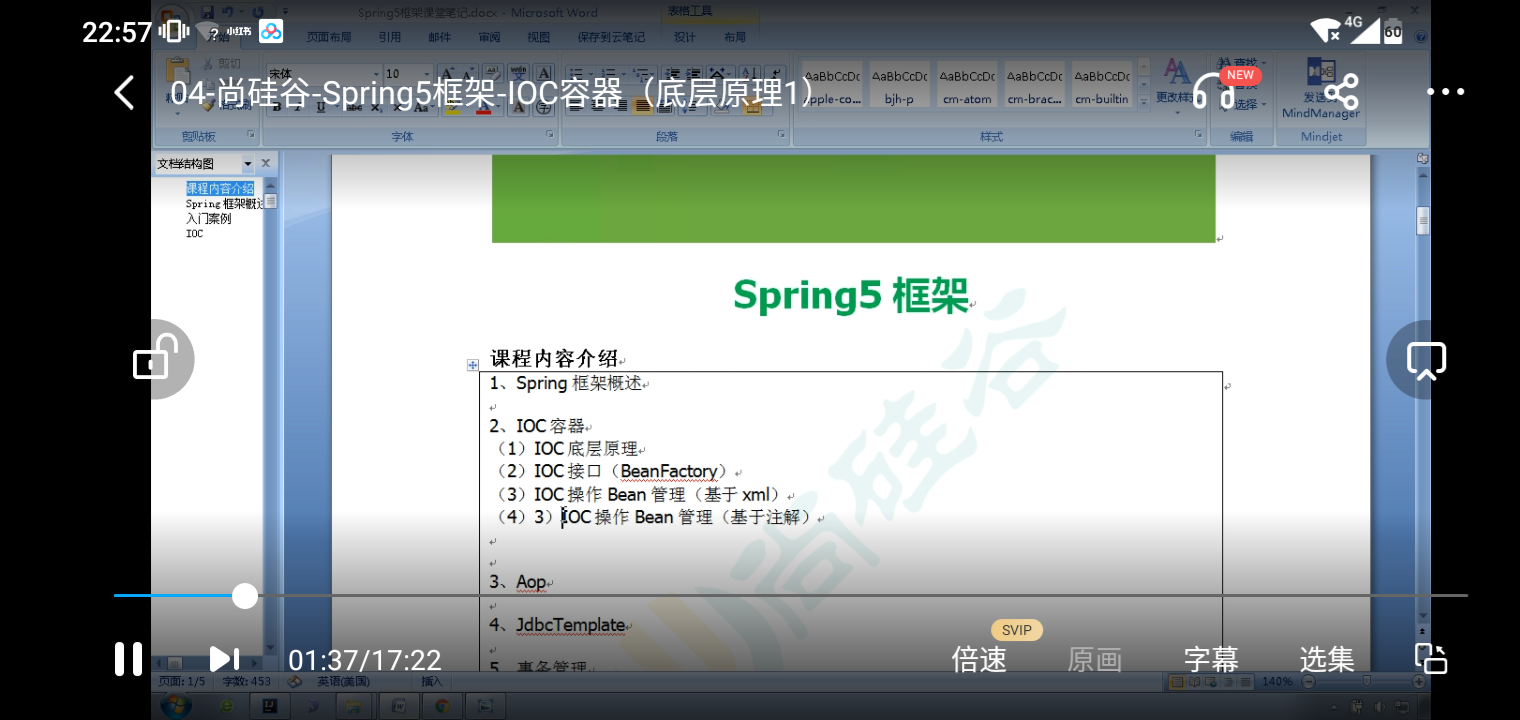Viewport: 1520px width, 720px height.
Task: Go back using the left chevron
Action: (x=124, y=93)
